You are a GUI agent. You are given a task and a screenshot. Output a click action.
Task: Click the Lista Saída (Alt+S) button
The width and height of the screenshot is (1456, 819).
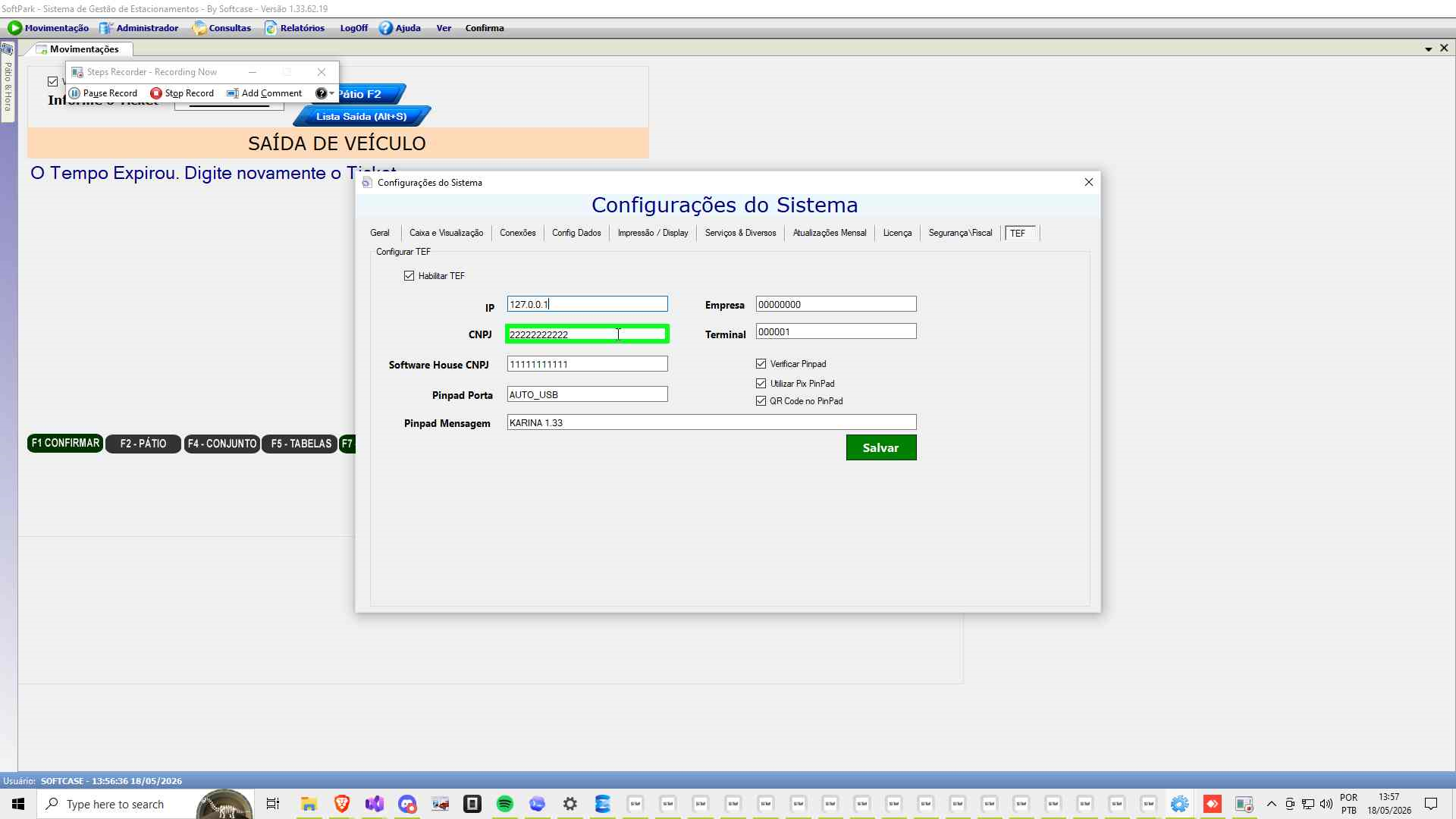tap(362, 117)
